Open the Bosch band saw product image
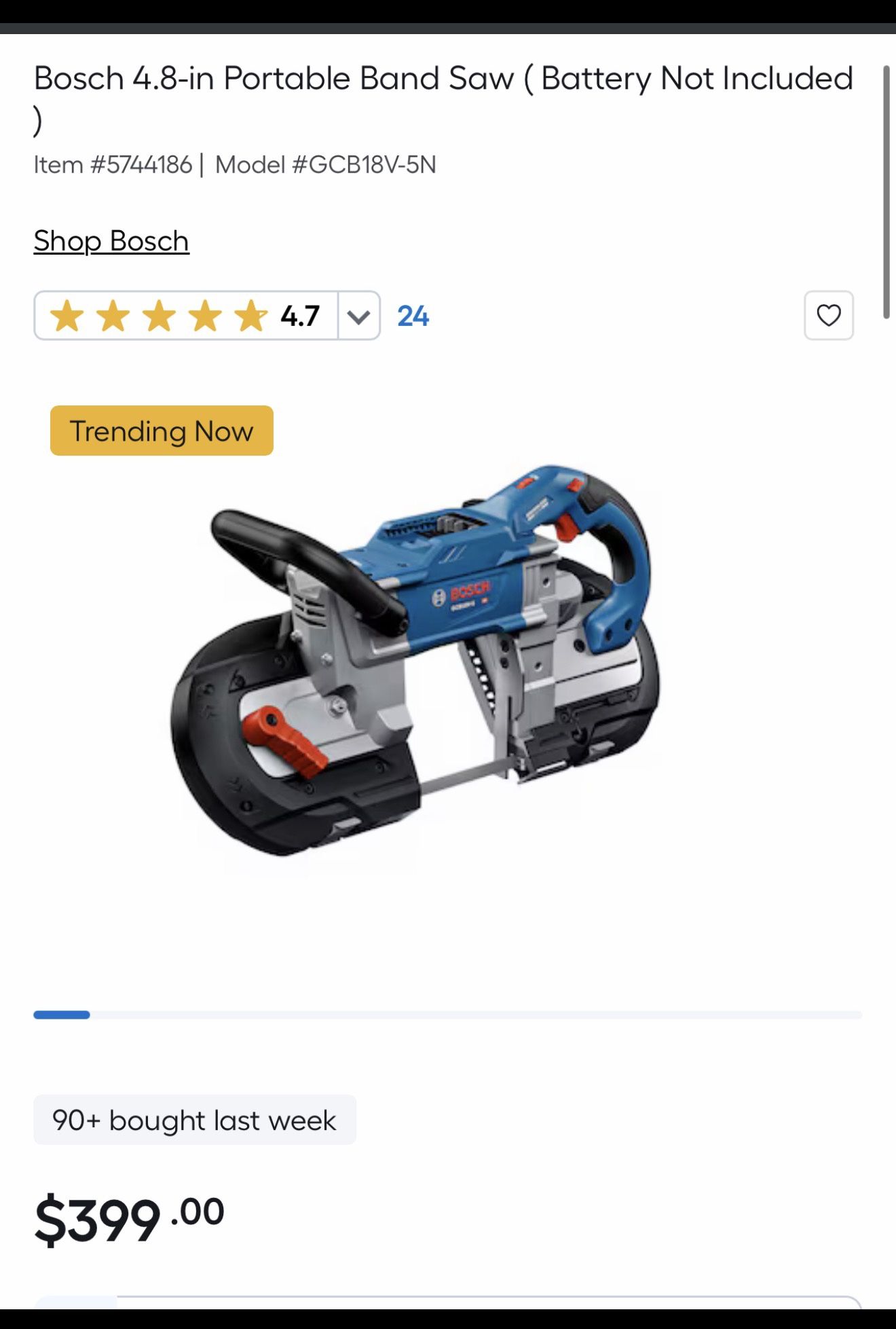 tap(414, 660)
